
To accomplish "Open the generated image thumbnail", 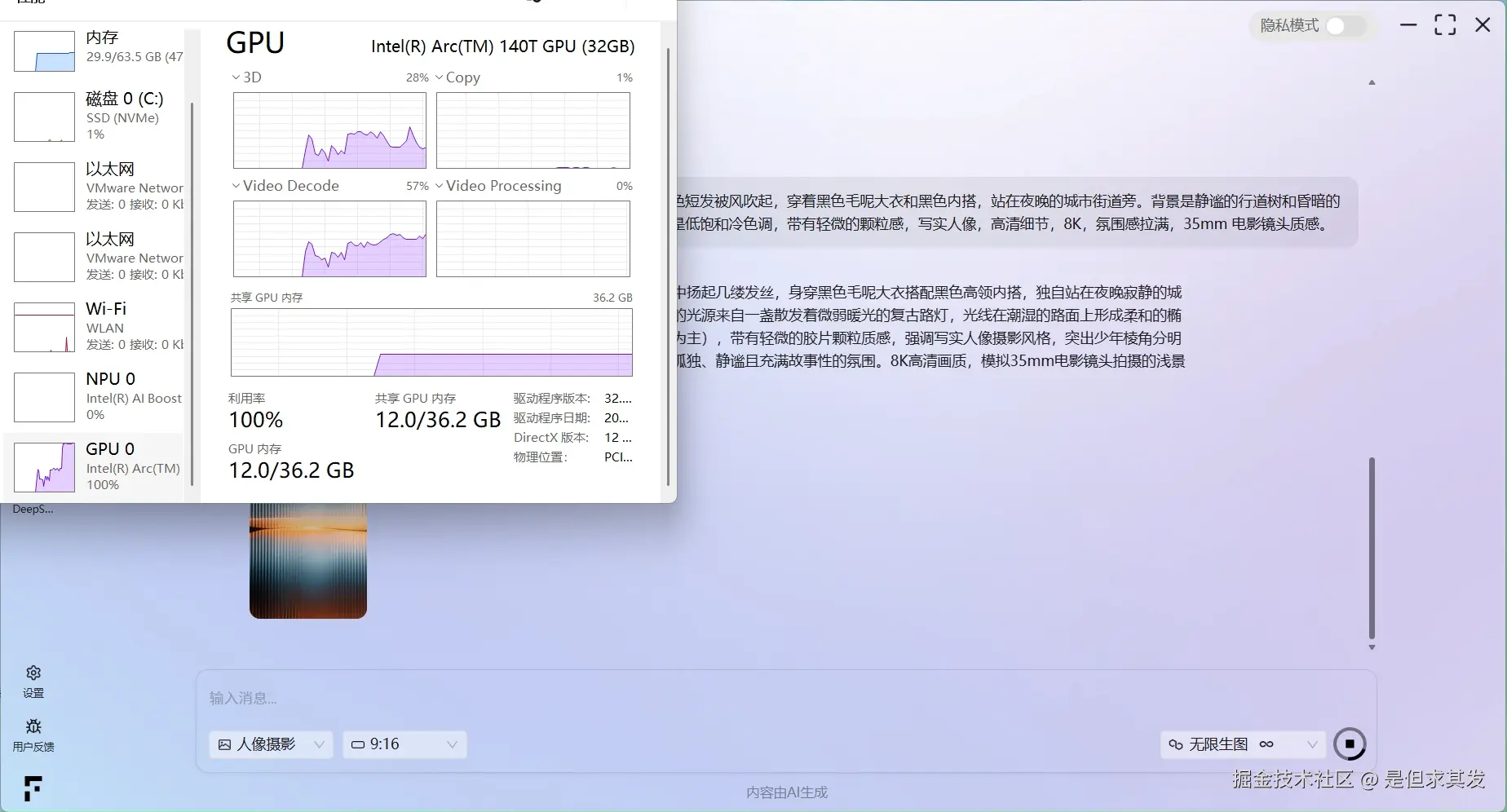I will pos(307,560).
